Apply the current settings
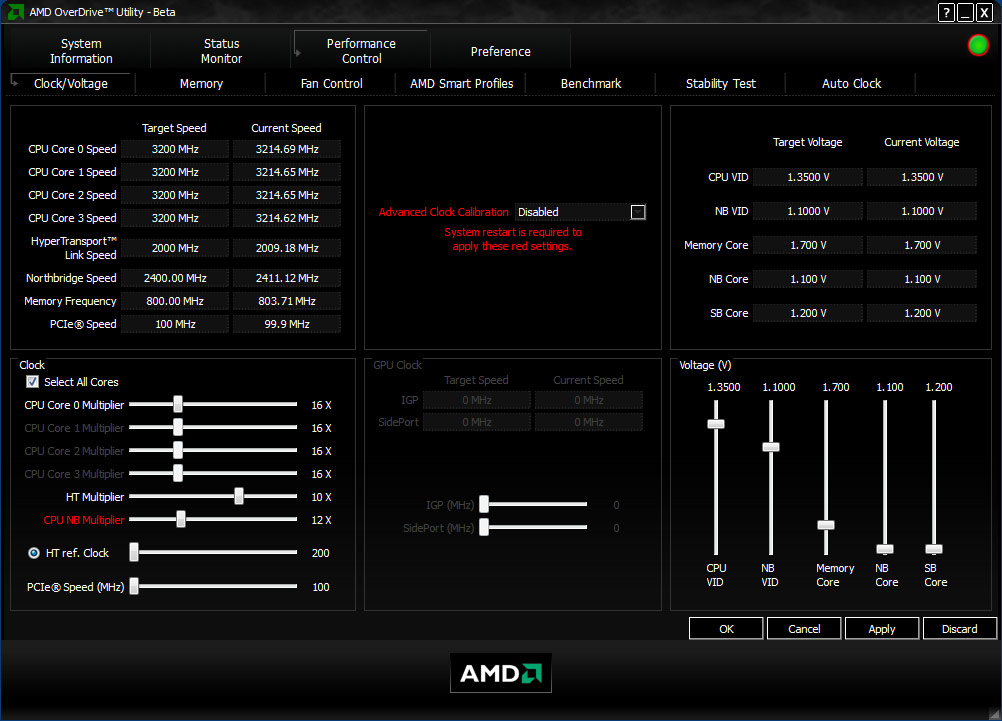The width and height of the screenshot is (1002, 721). pyautogui.click(x=882, y=629)
